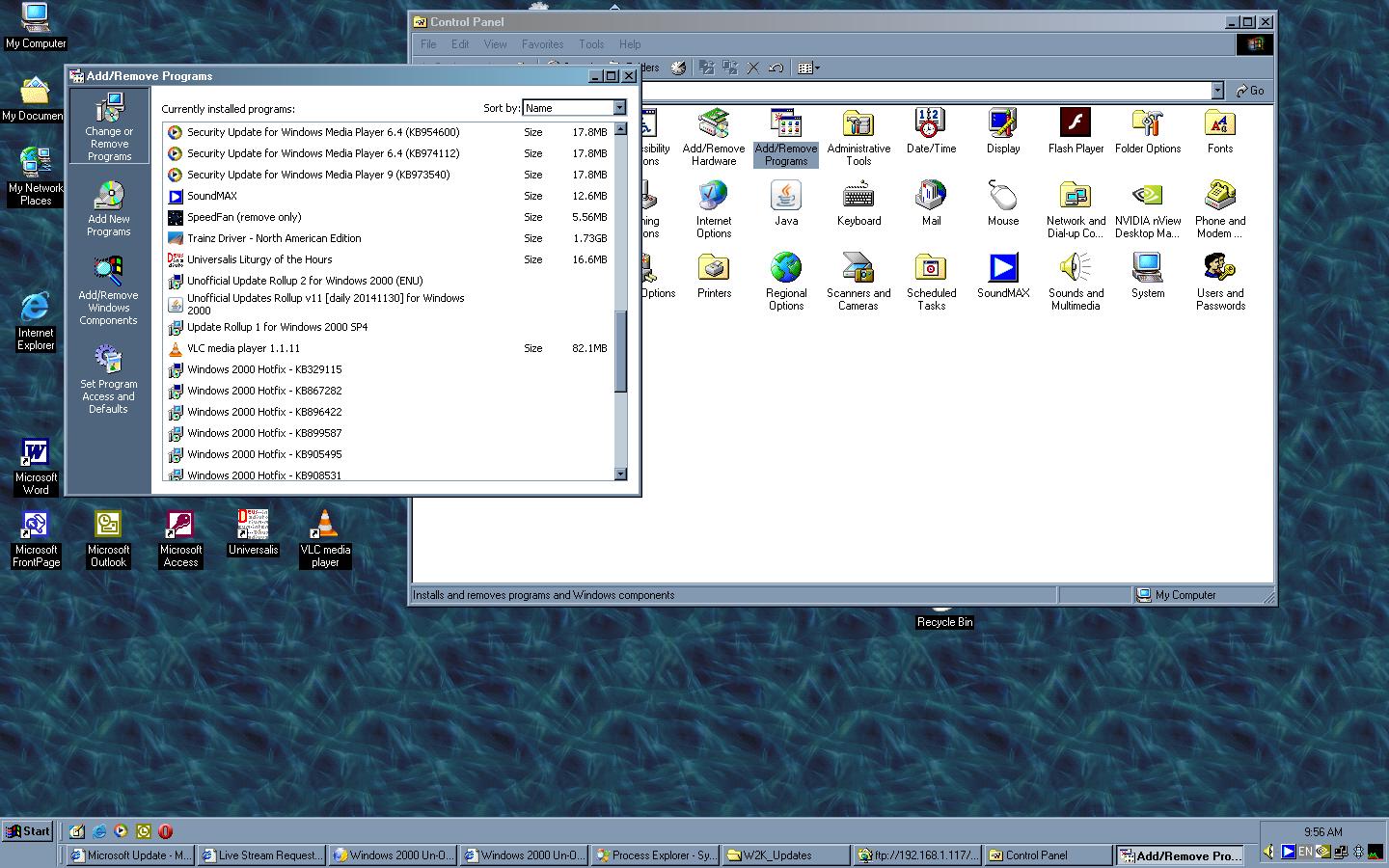Select Universalis Liturgy of the Hours entry
This screenshot has height=868, width=1389.
[x=390, y=259]
